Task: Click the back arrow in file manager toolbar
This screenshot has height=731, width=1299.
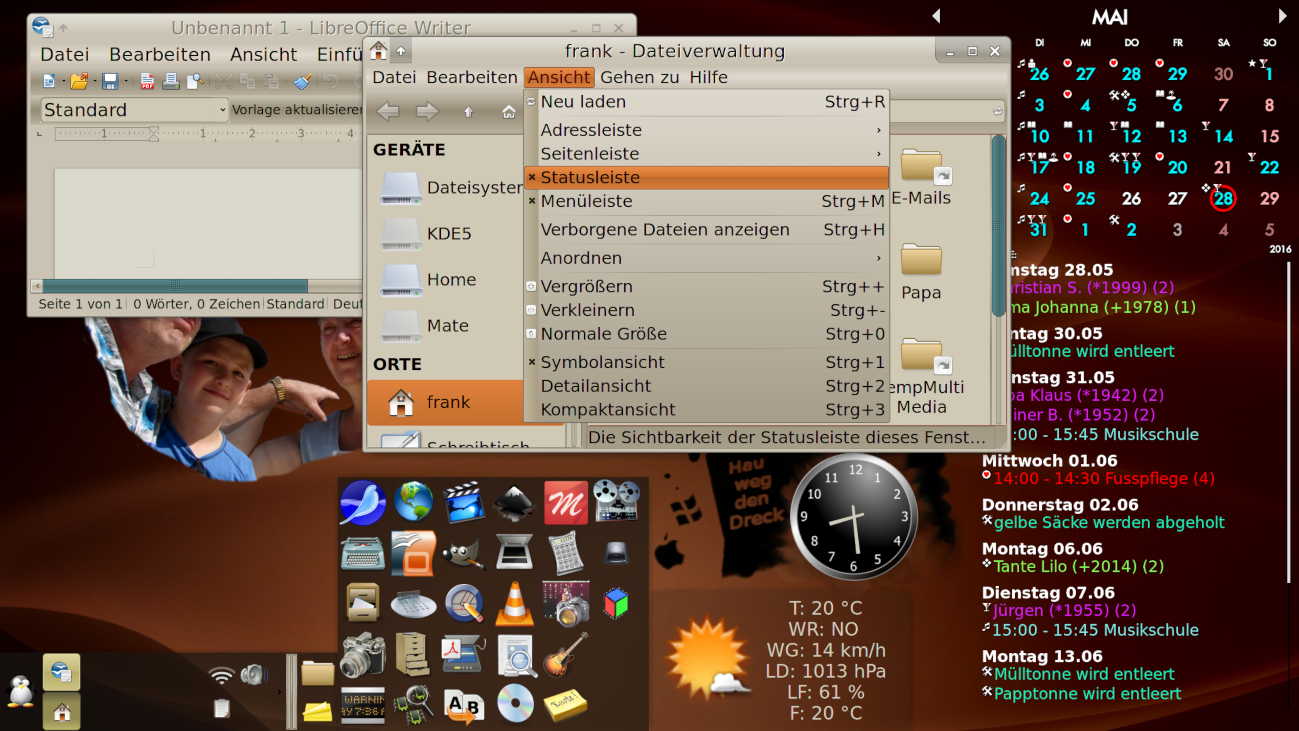Action: click(x=388, y=112)
